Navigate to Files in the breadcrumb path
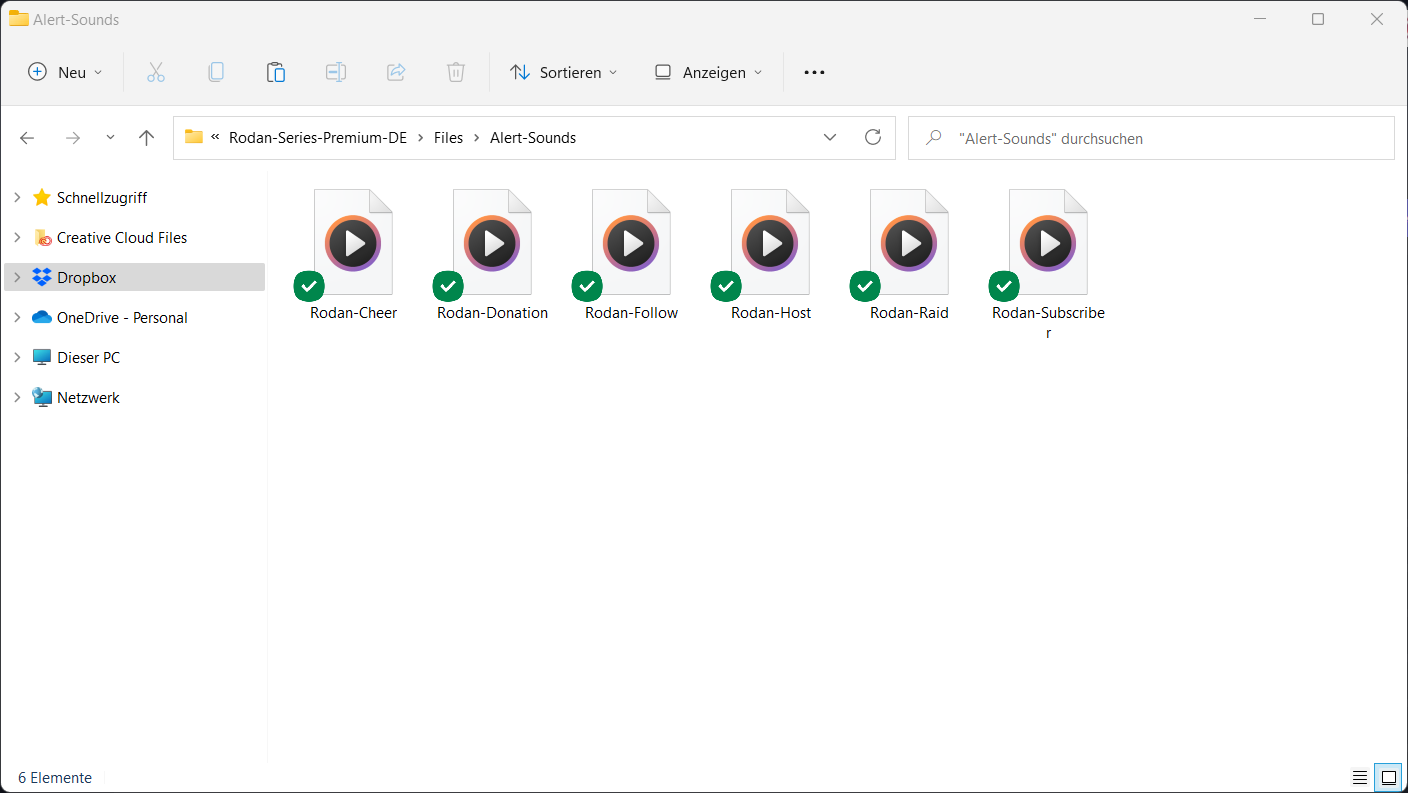Screen dimensions: 1408x793 tap(448, 138)
